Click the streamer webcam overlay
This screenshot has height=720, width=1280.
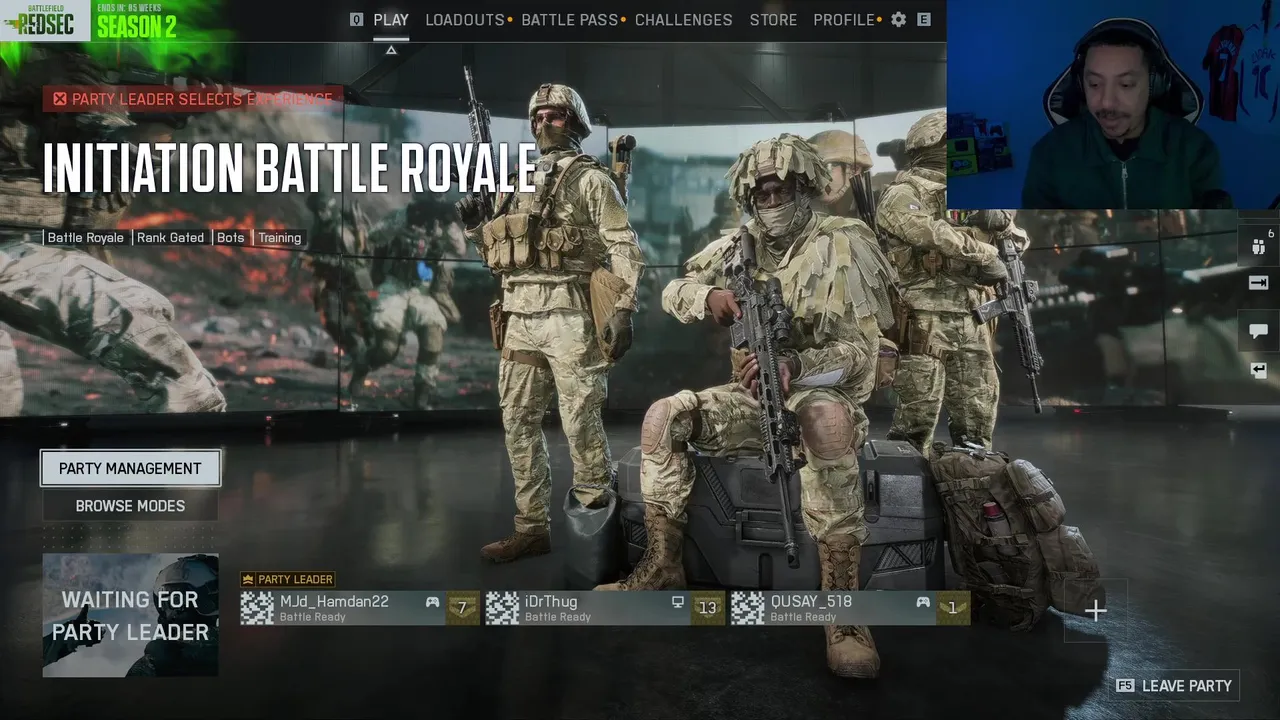(1113, 104)
